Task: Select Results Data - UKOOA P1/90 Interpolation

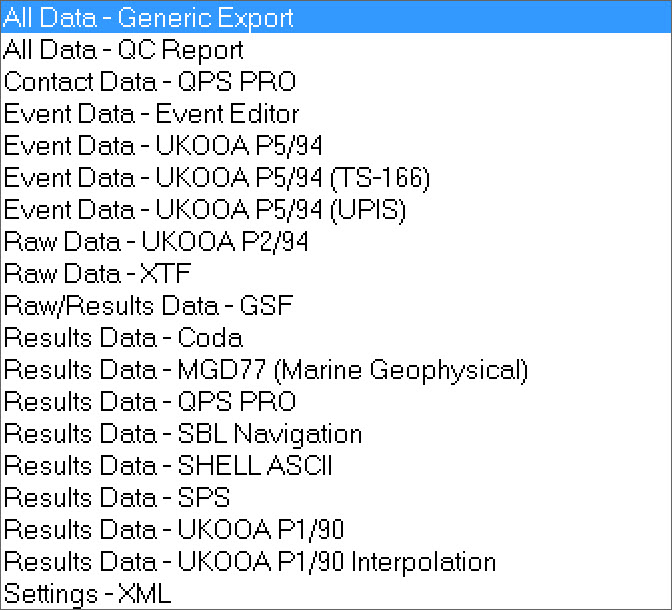Action: tap(249, 562)
